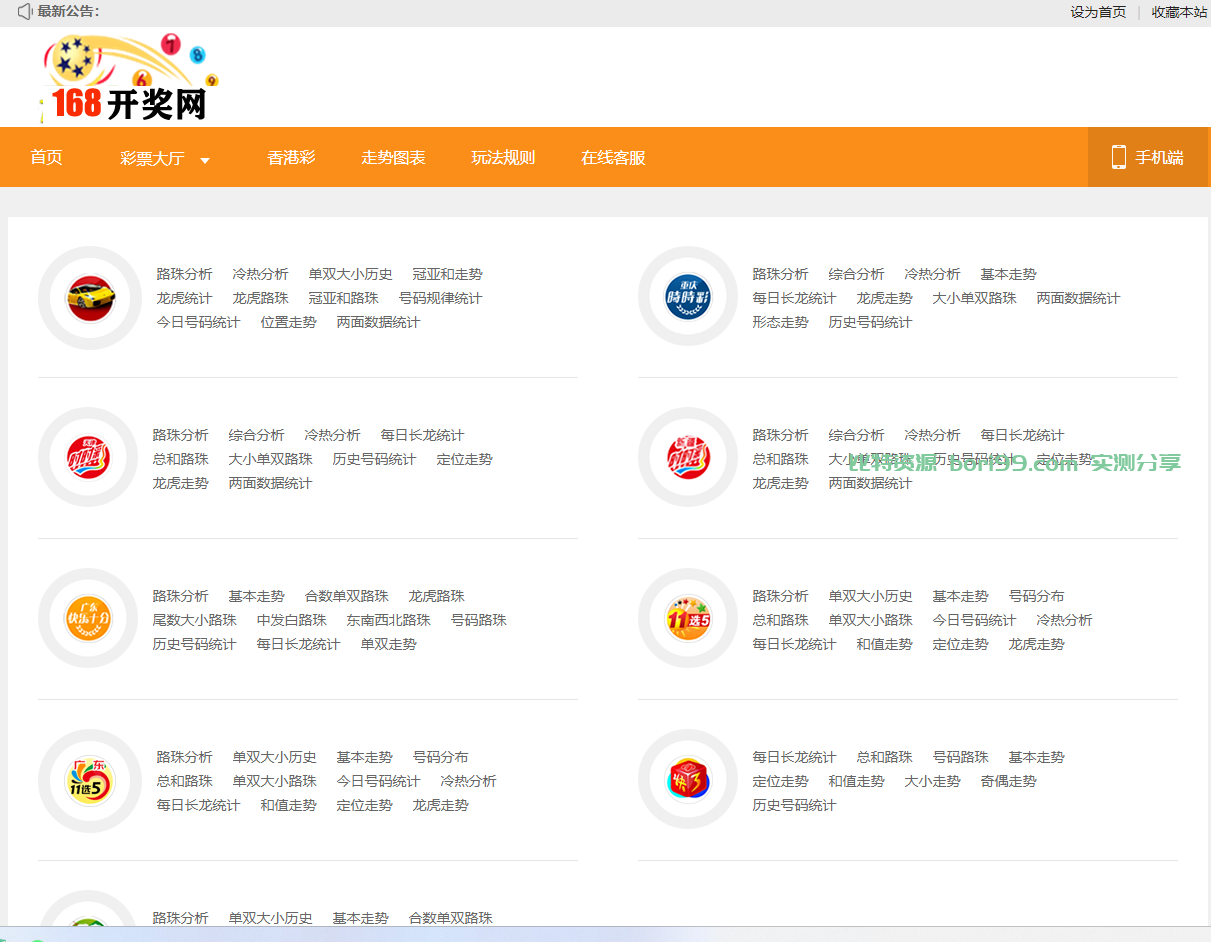This screenshot has height=942, width=1211.
Task: Open 历史号码统计 in the 天津时时彩 card
Action: click(374, 459)
